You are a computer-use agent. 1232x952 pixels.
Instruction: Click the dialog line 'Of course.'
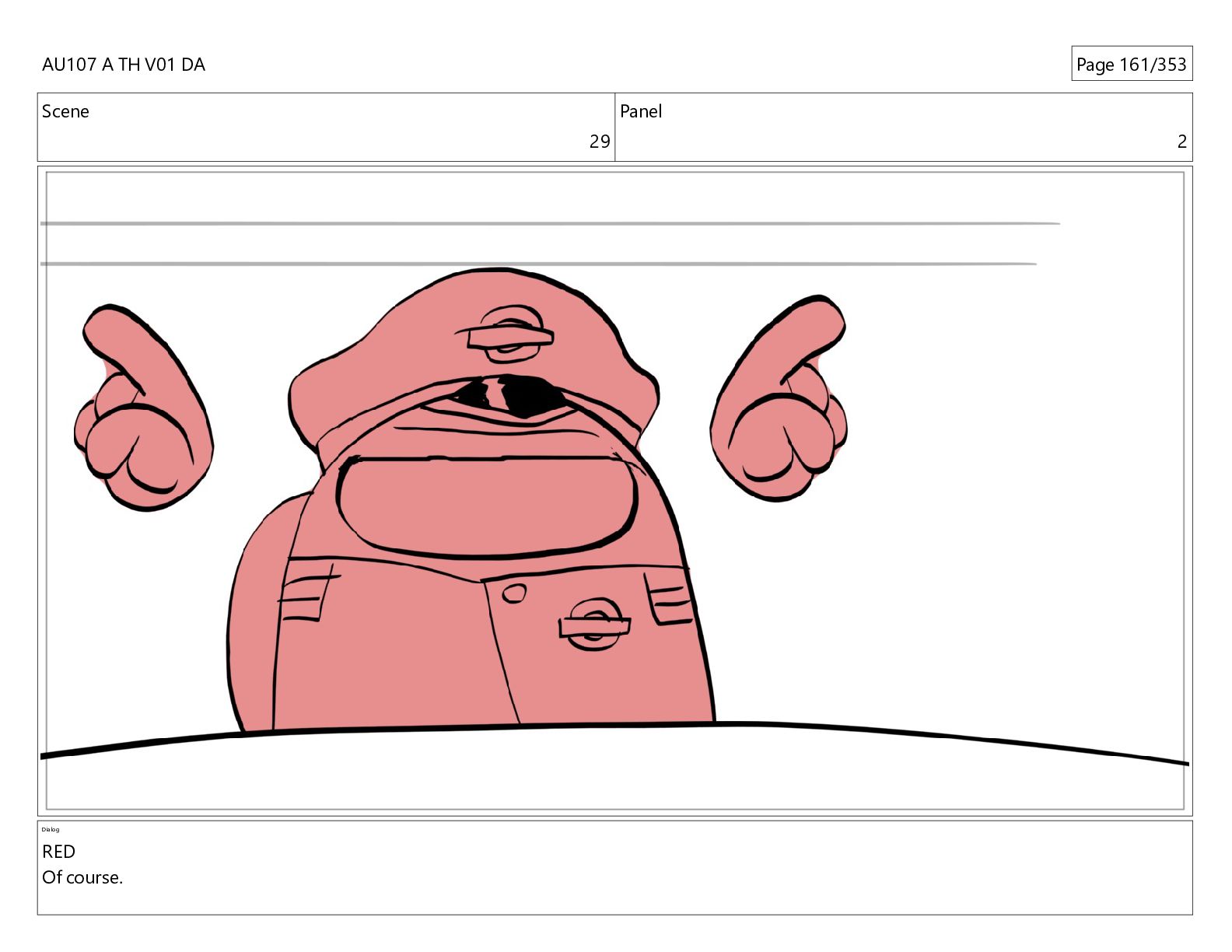click(82, 877)
